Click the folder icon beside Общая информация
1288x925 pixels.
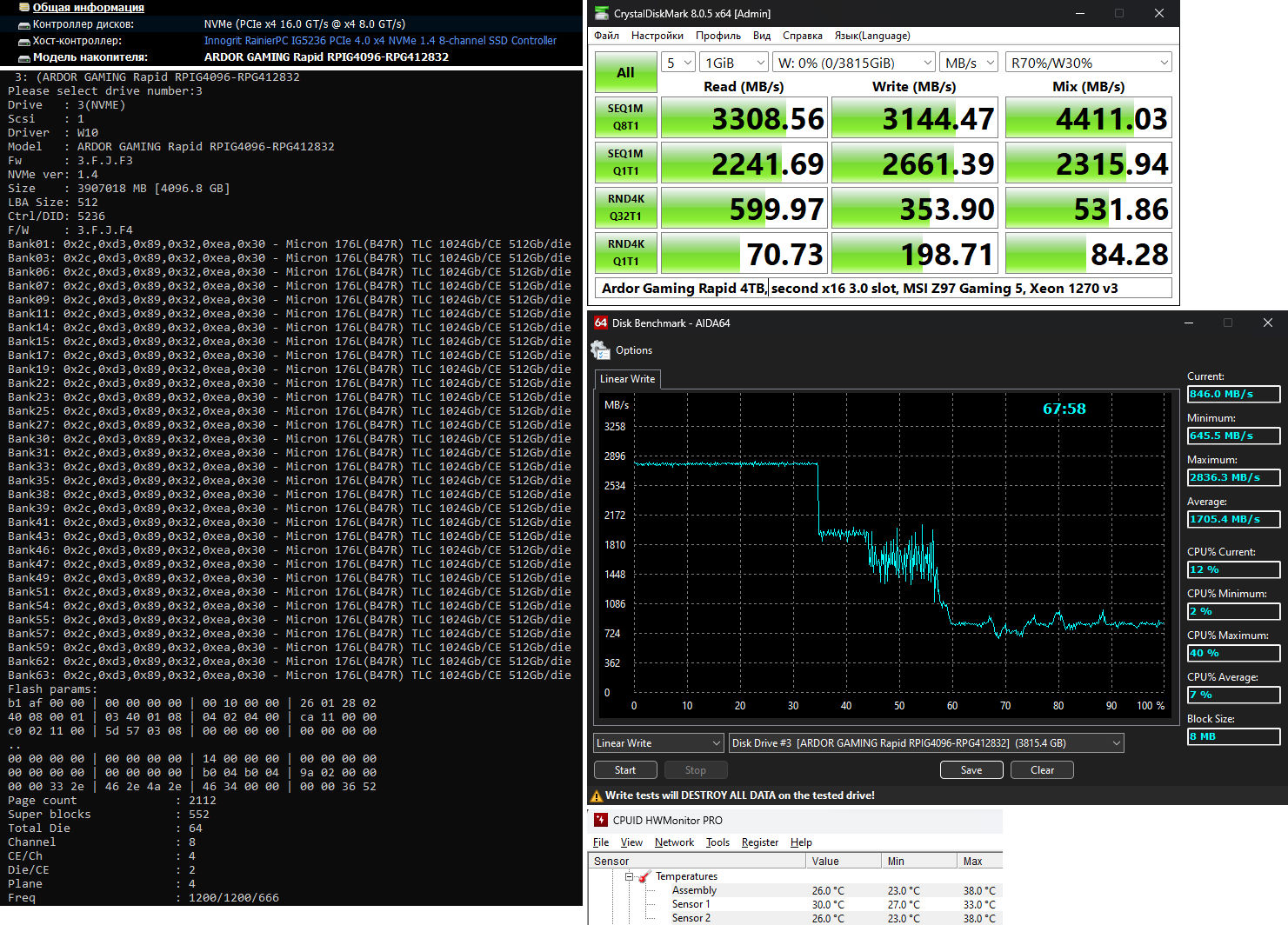click(x=24, y=7)
